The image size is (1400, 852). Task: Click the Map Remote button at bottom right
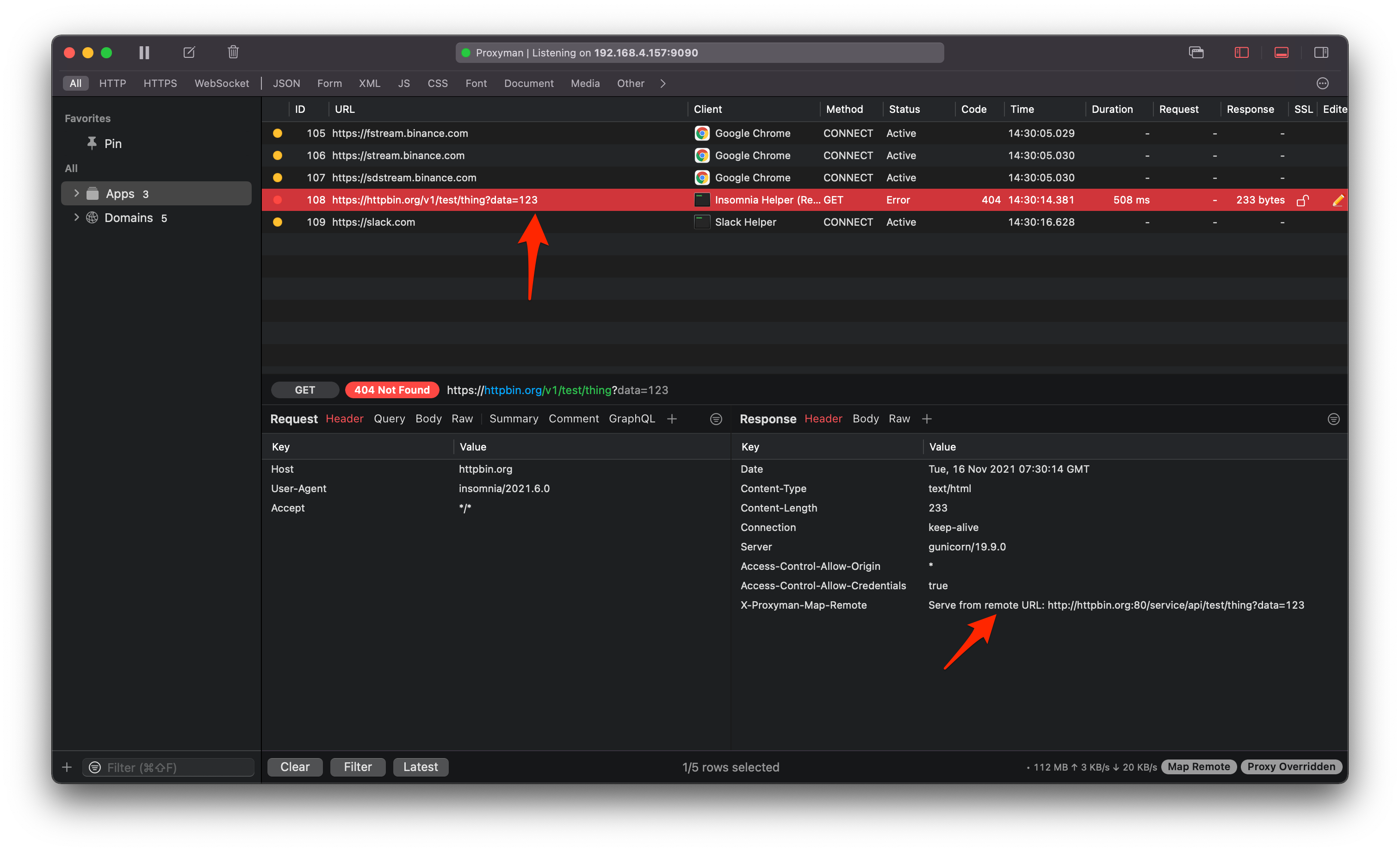coord(1198,766)
